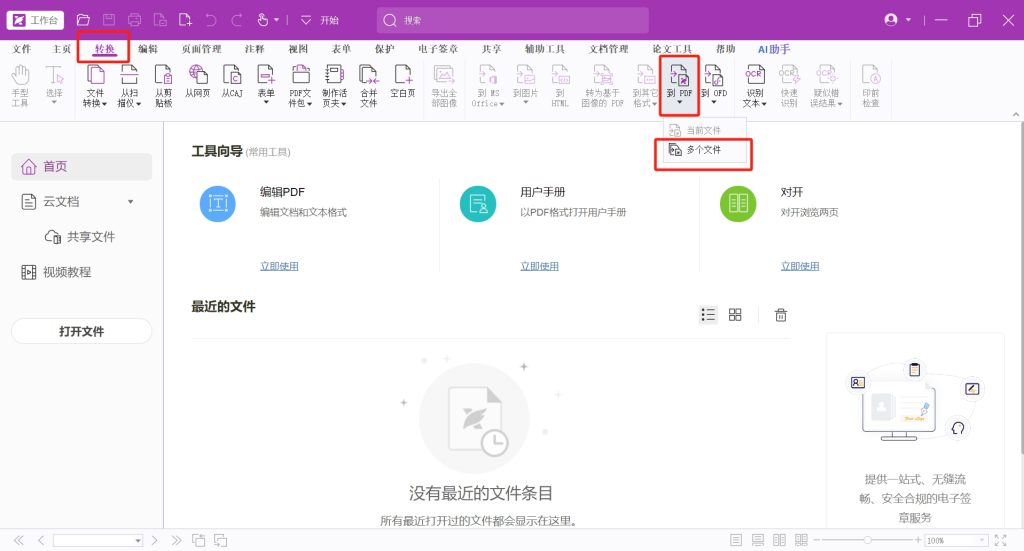Select 多个文件 from the dropdown menu
This screenshot has height=551, width=1024.
pyautogui.click(x=703, y=150)
